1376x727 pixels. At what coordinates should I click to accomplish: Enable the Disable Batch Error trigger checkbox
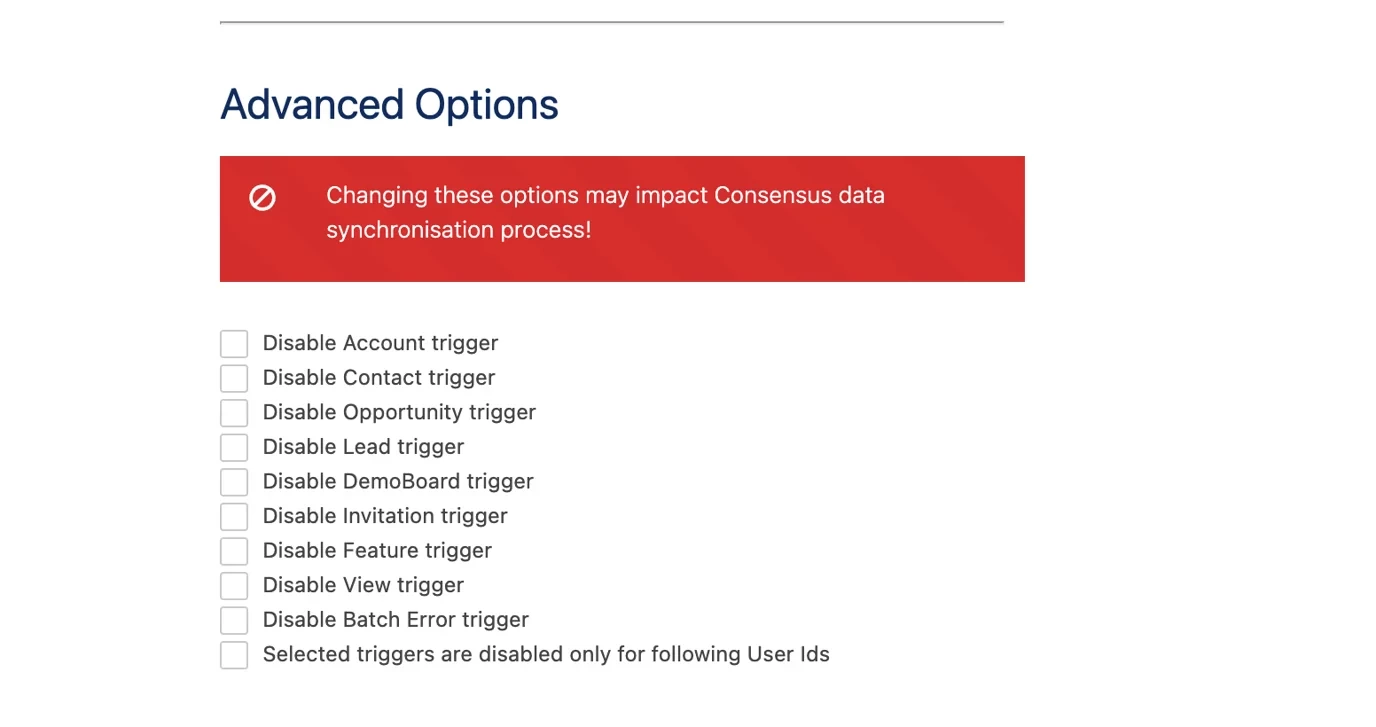(x=234, y=620)
